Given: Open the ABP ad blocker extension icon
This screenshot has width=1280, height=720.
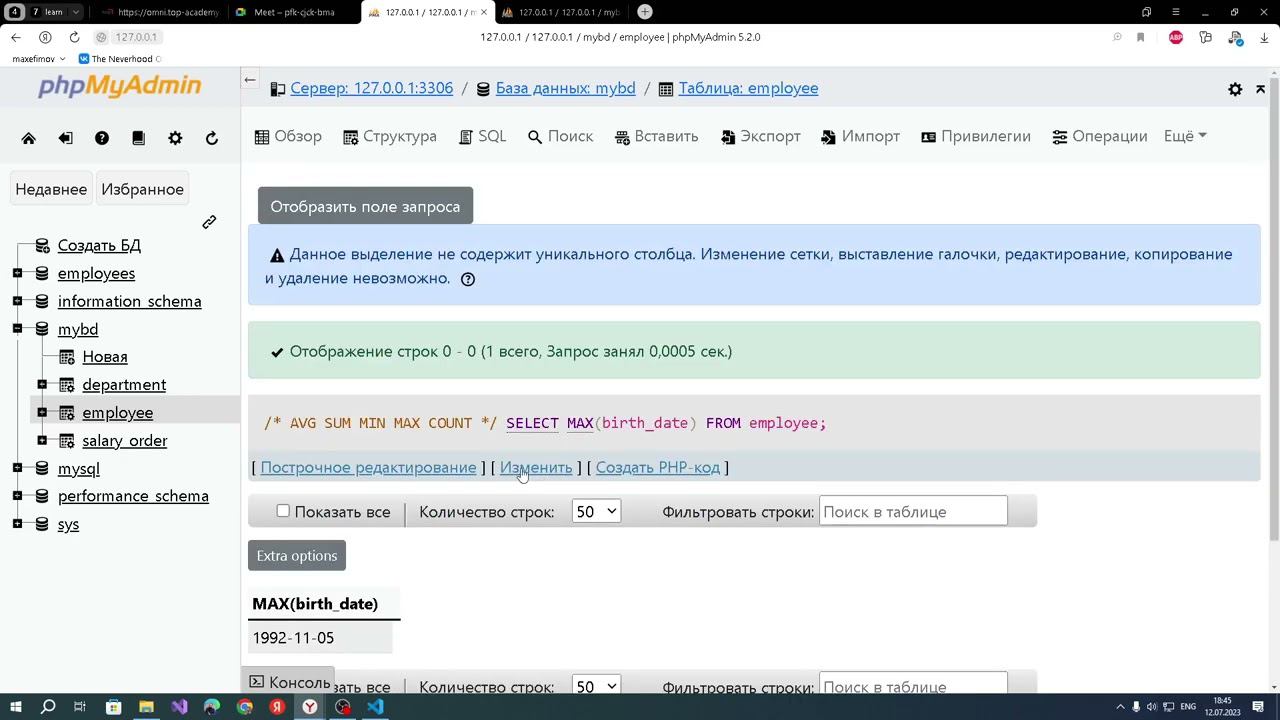Looking at the screenshot, I should coord(1176,37).
